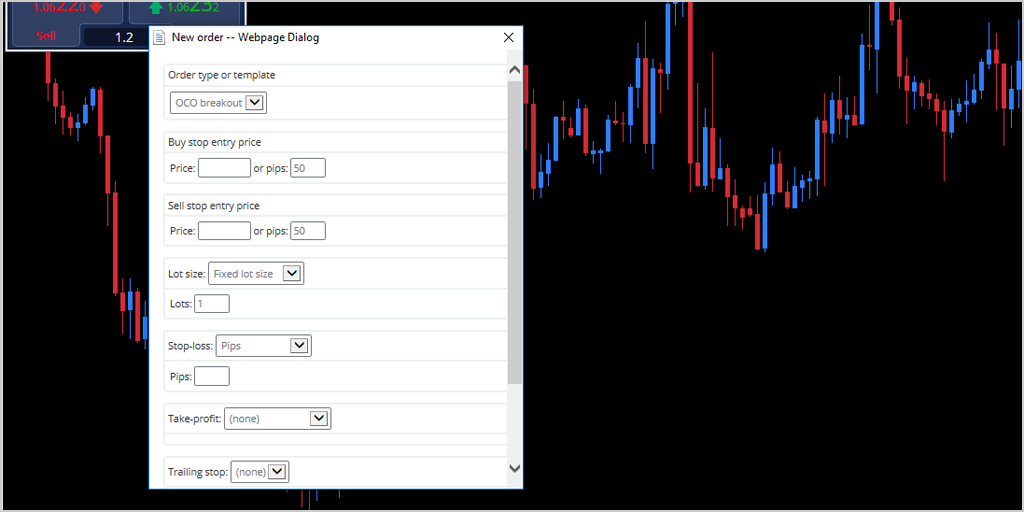1024x512 pixels.
Task: Click the dialog scrollbar up arrow
Action: click(x=515, y=70)
